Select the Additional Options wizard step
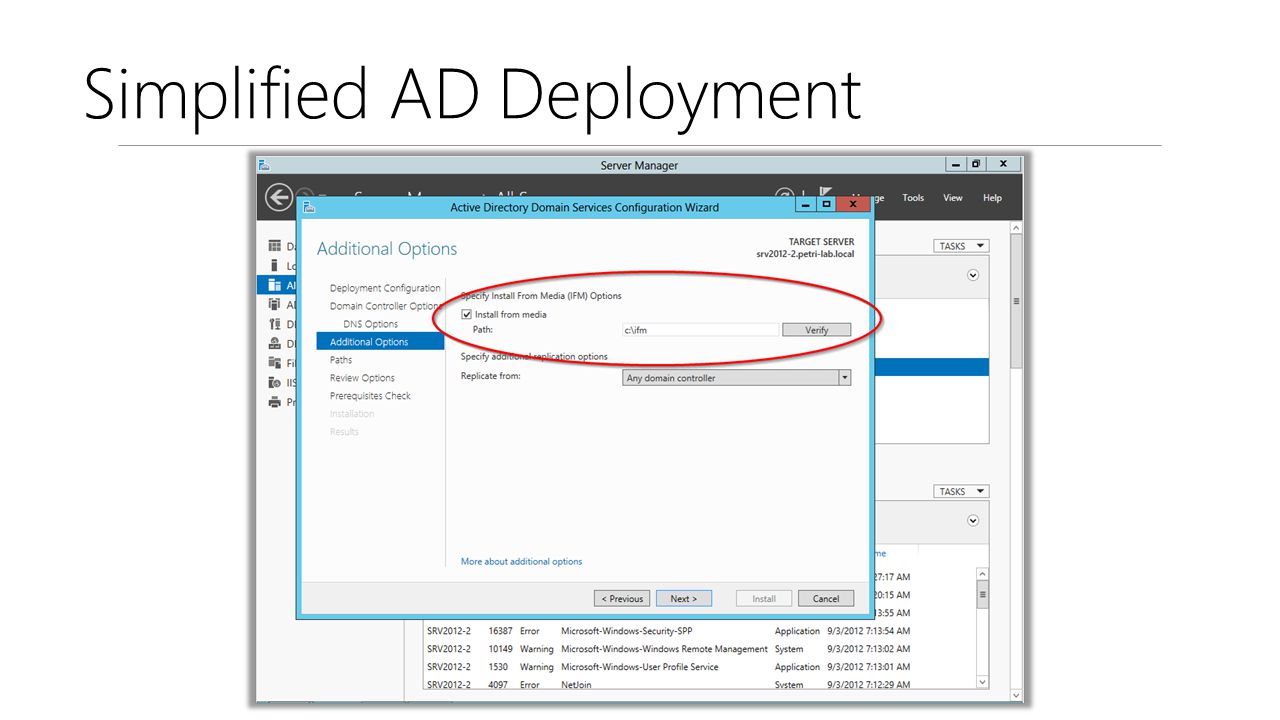This screenshot has height=720, width=1280. pos(380,342)
